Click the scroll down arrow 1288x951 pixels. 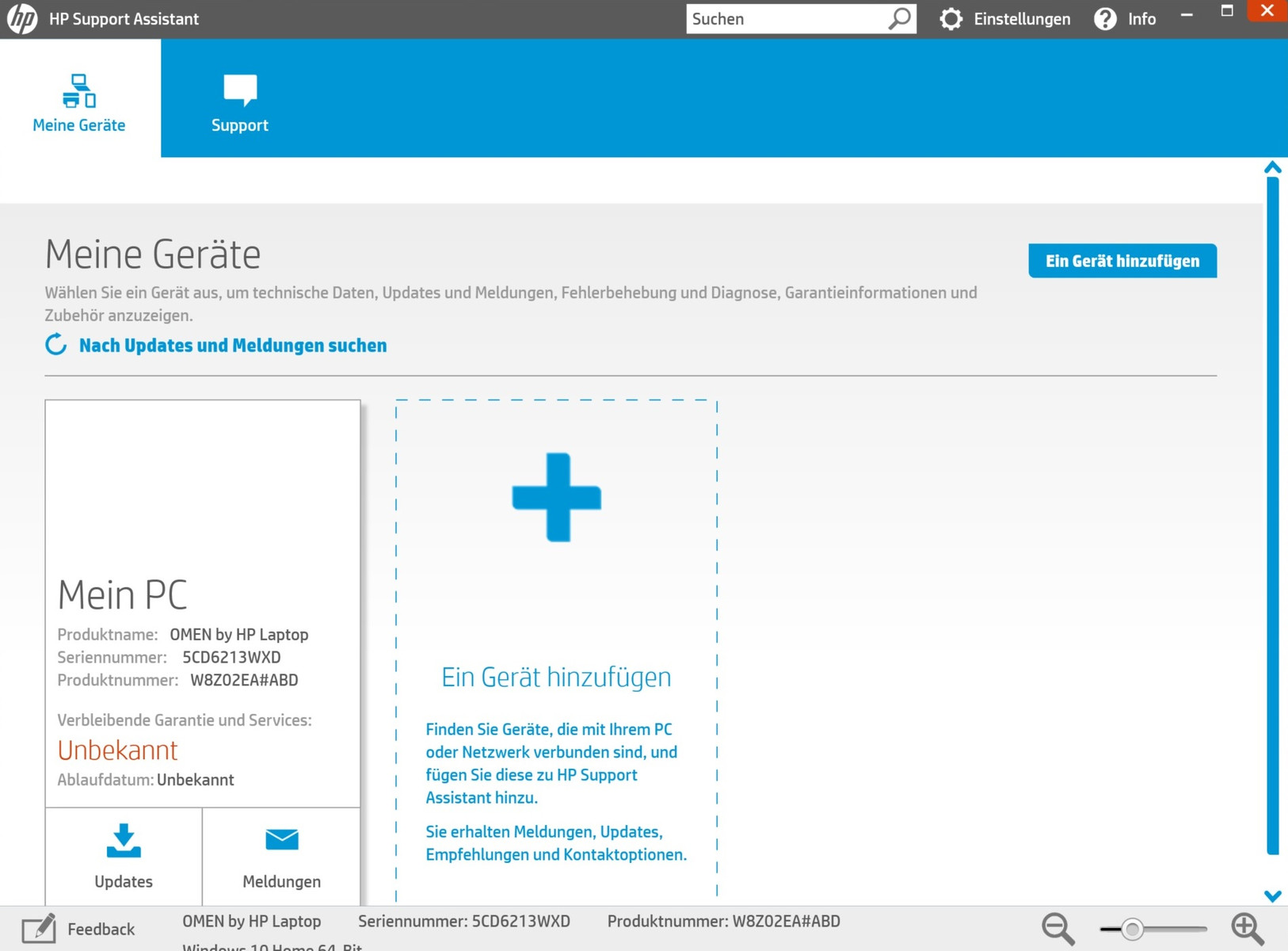point(1273,896)
